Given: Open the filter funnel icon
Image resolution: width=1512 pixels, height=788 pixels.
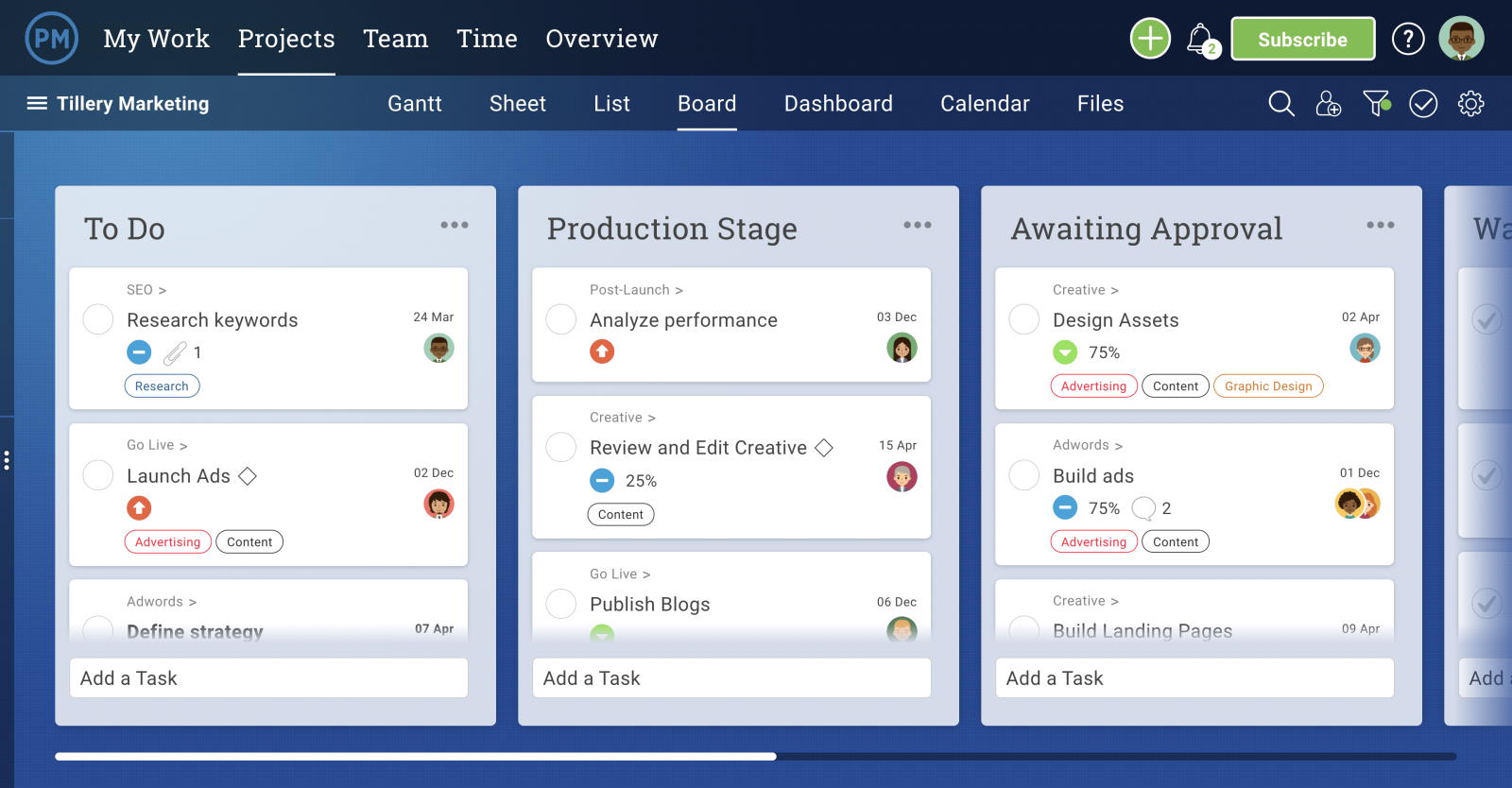Looking at the screenshot, I should pyautogui.click(x=1376, y=103).
